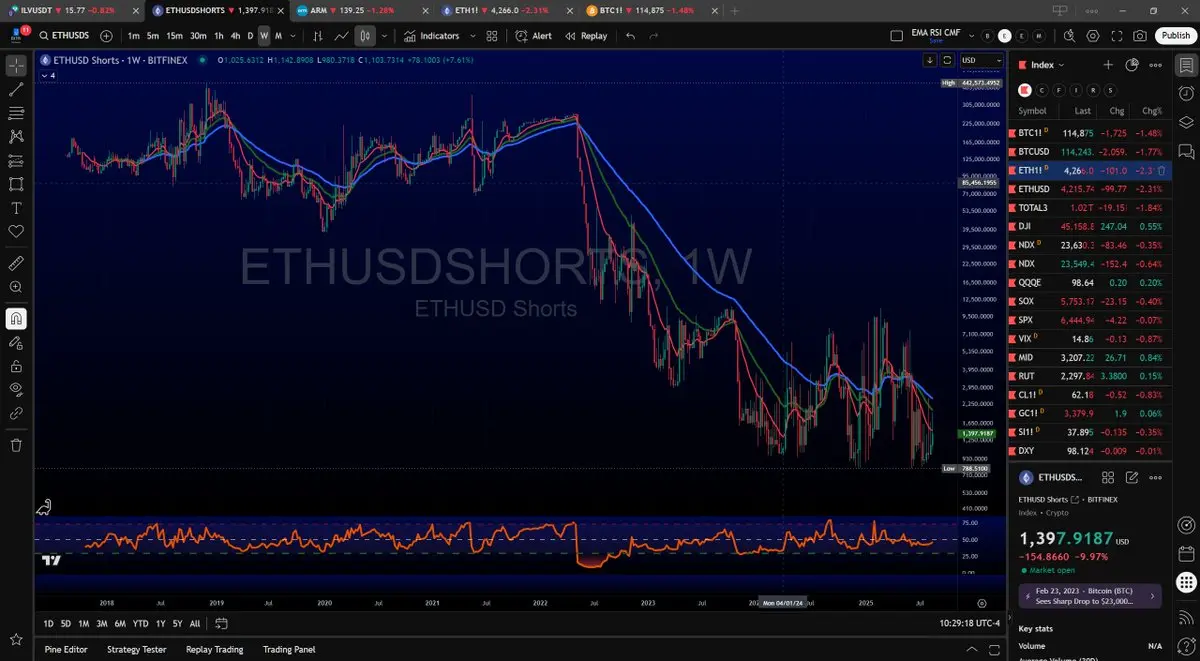Open the USD currency dropdown on the price scale
The width and height of the screenshot is (1200, 661).
[981, 60]
